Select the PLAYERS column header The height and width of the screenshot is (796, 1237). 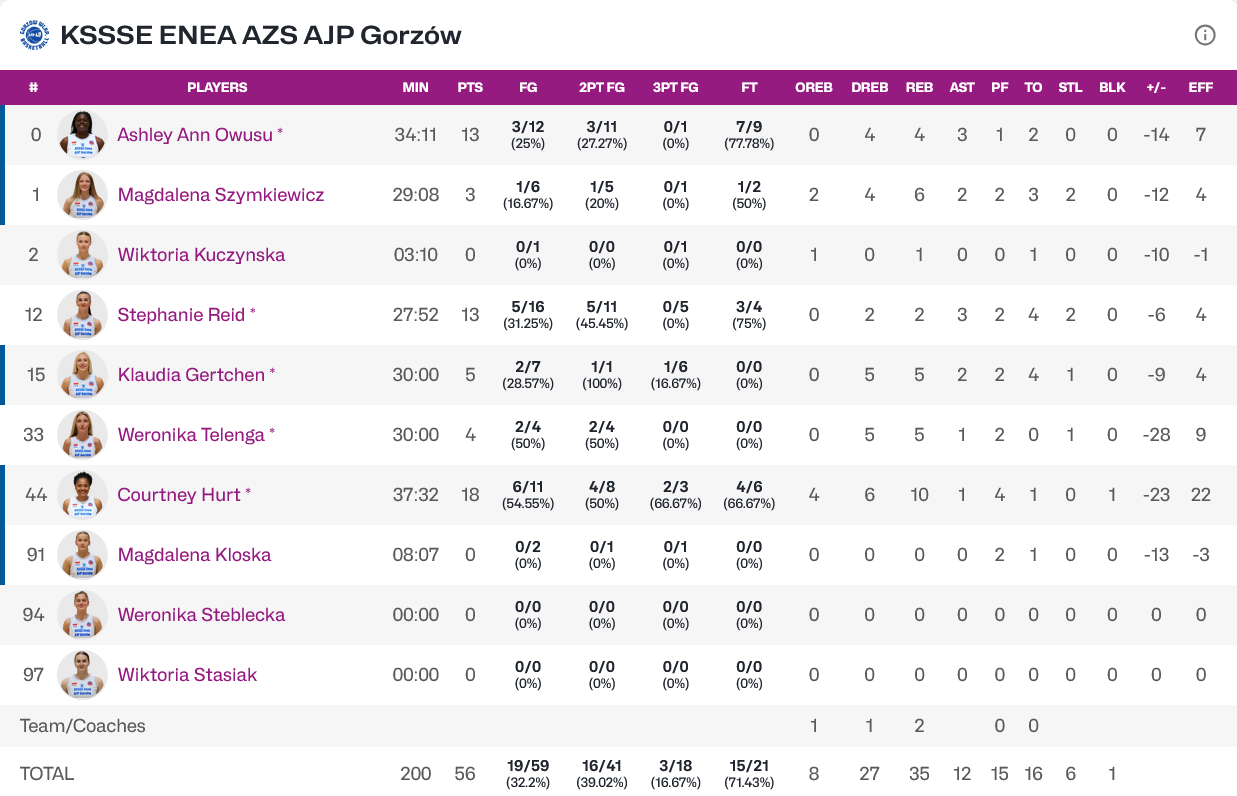pos(217,87)
